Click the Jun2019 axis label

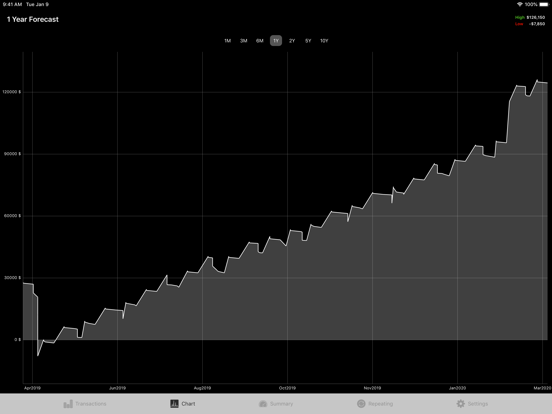coord(117,388)
